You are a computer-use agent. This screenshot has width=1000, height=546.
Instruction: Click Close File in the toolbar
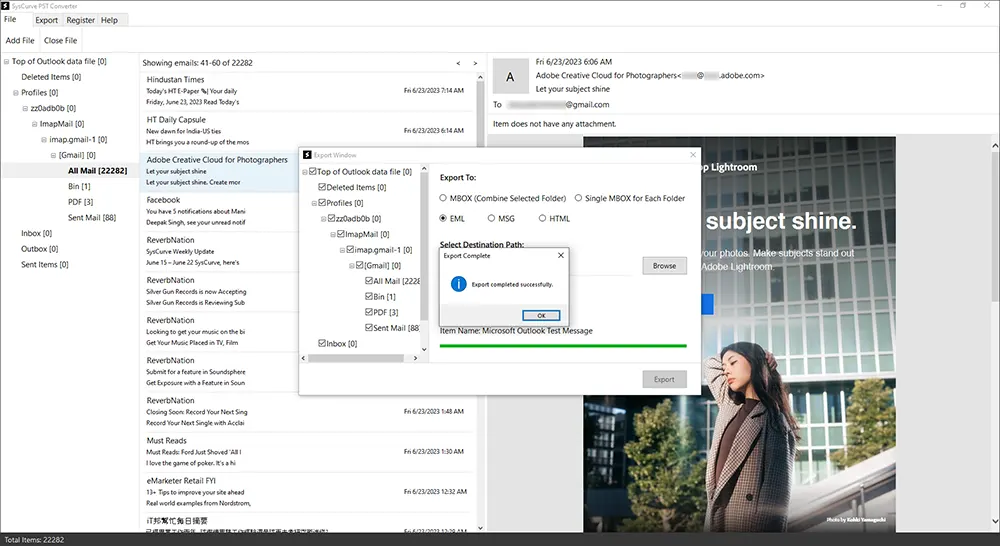click(61, 40)
